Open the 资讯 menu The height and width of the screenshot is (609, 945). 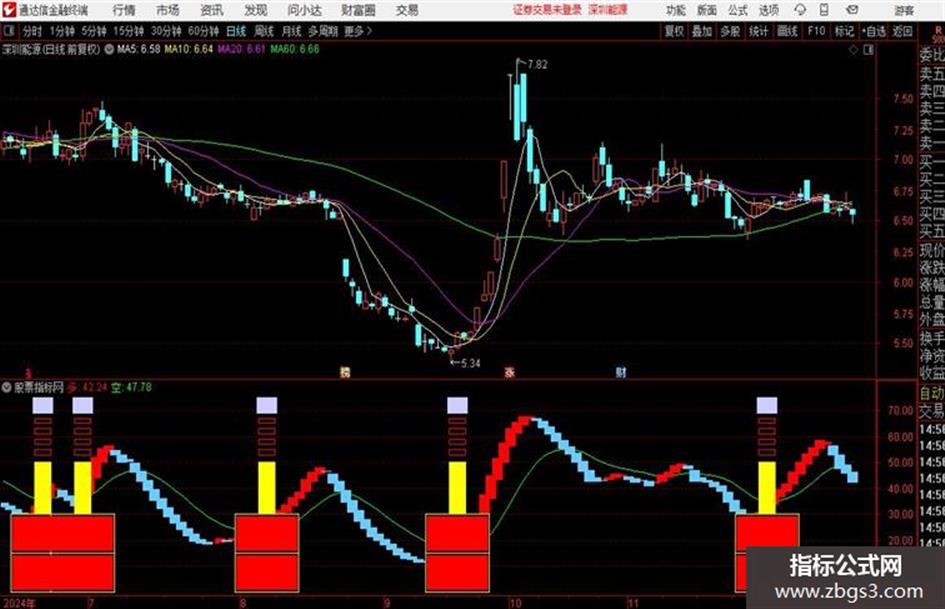[212, 10]
